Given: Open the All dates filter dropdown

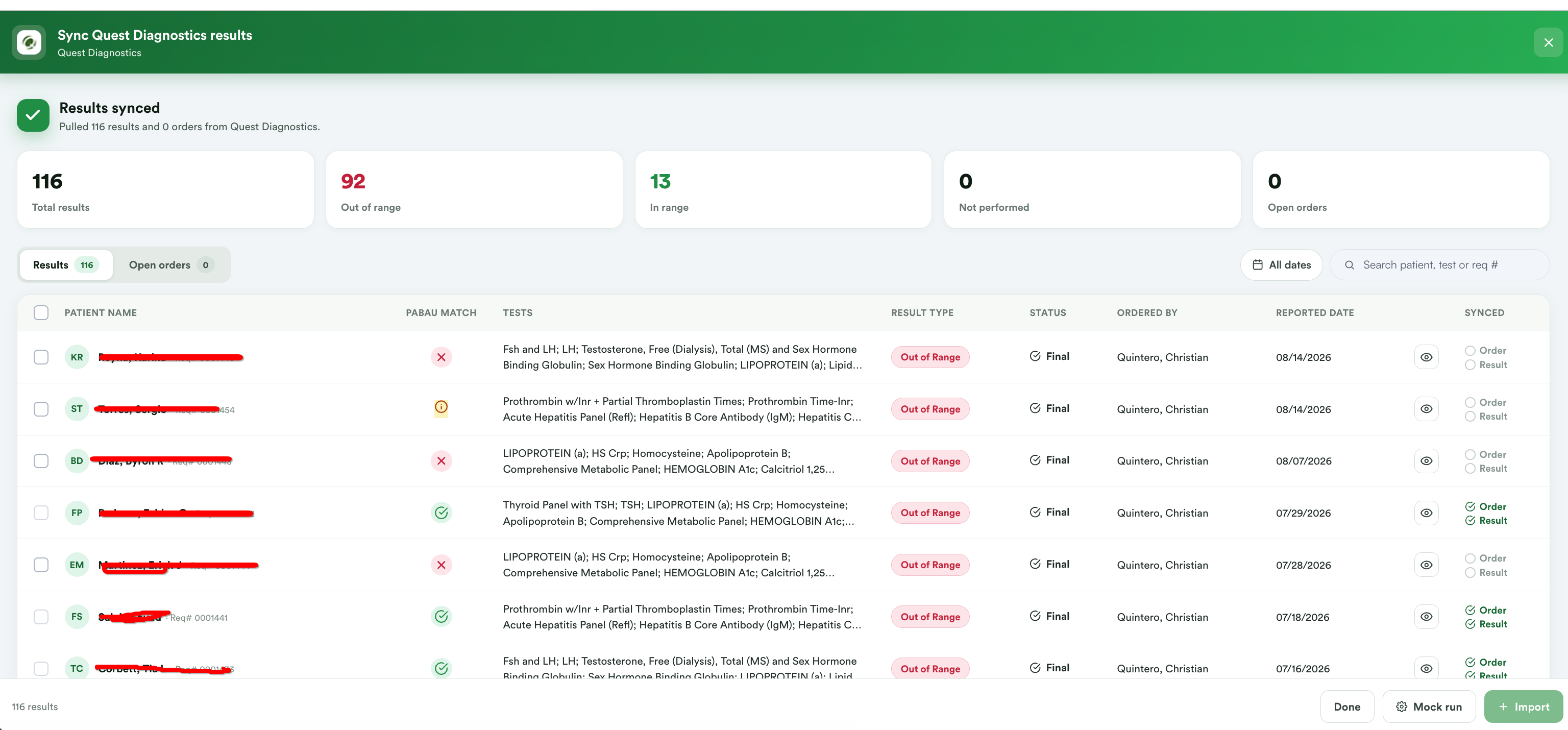Looking at the screenshot, I should coord(1281,265).
